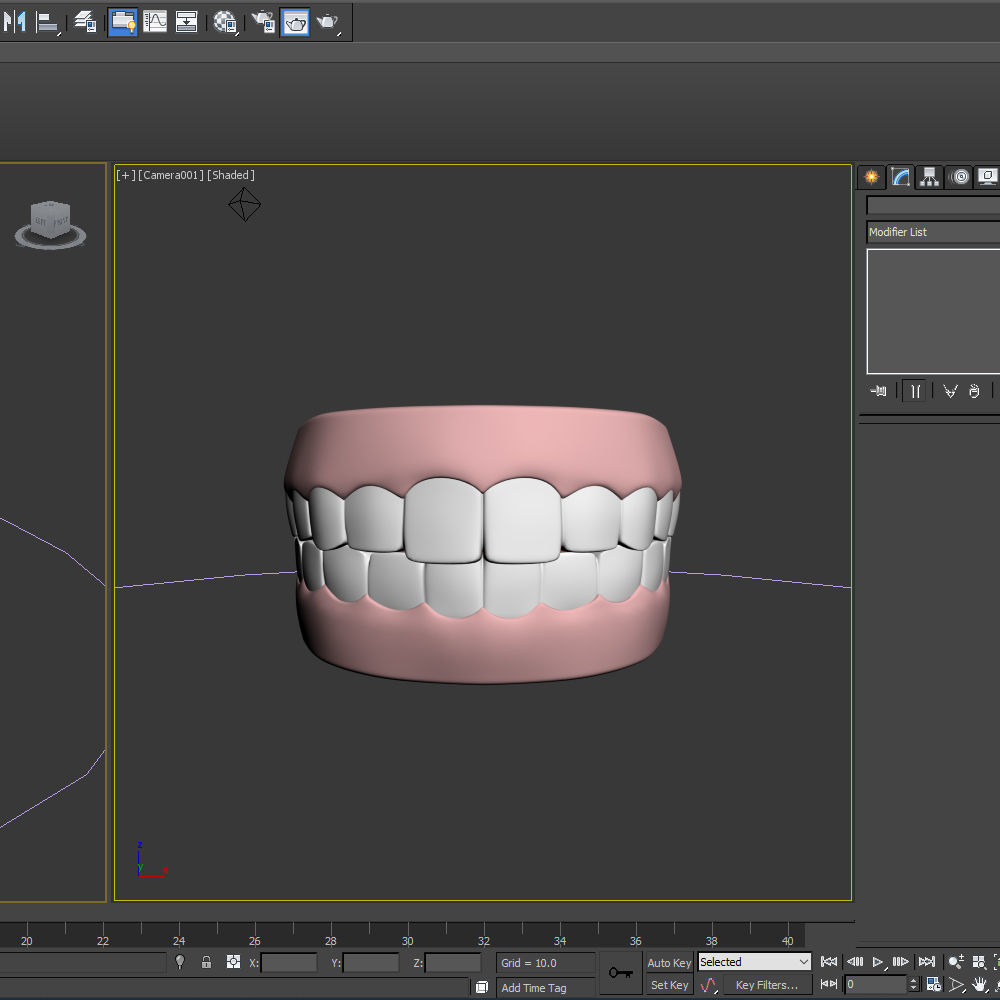Switch to the Hierarchy command panel tab
The height and width of the screenshot is (1000, 1000).
[929, 177]
